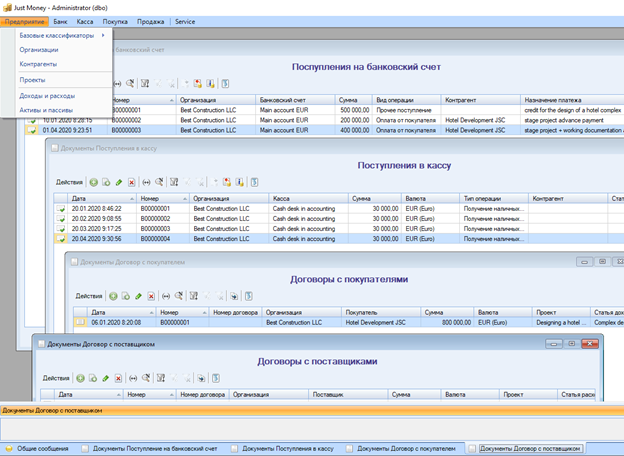
Task: Click status icon of customer contract B00000001
Action: click(80, 323)
